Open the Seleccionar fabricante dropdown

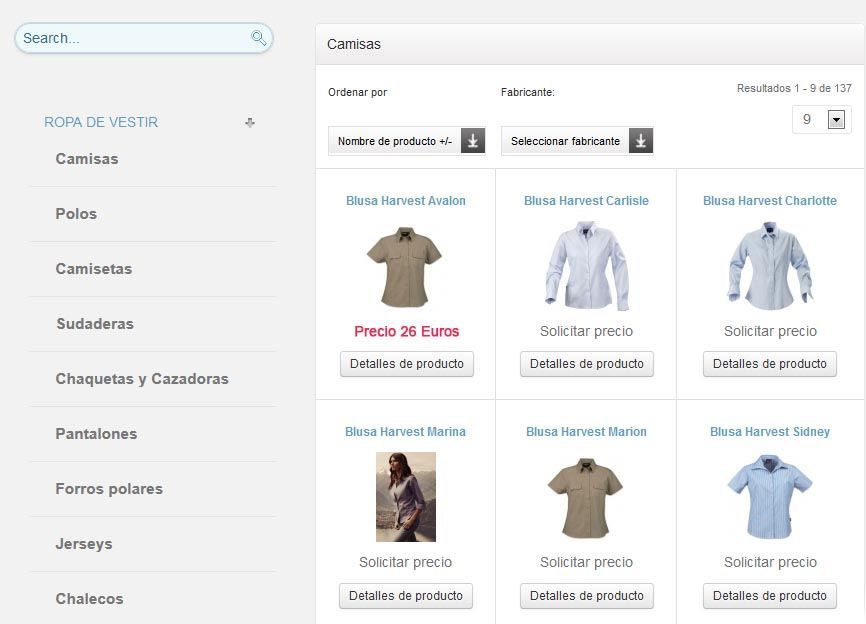coord(577,141)
